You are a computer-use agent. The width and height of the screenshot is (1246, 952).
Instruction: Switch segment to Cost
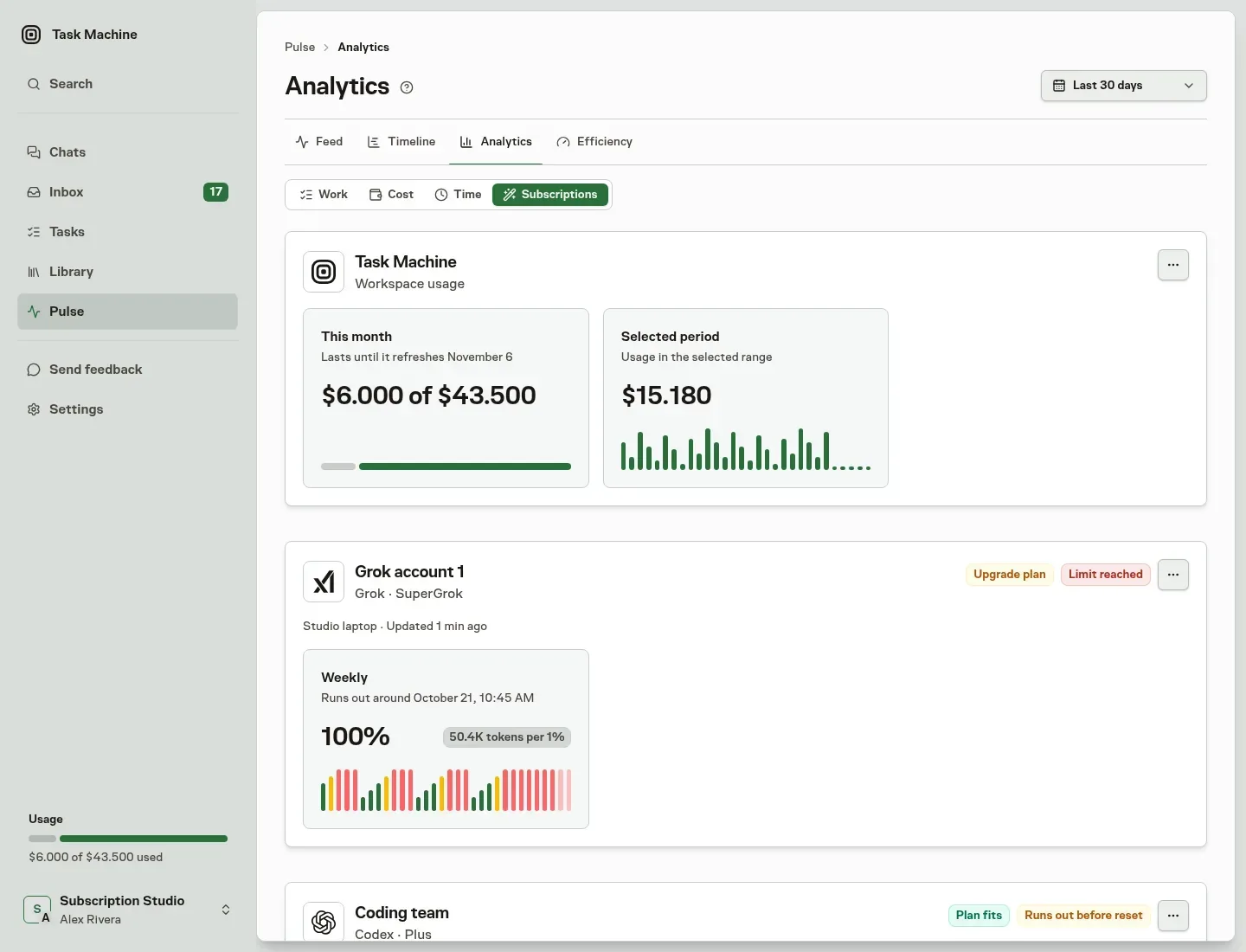[x=391, y=195]
